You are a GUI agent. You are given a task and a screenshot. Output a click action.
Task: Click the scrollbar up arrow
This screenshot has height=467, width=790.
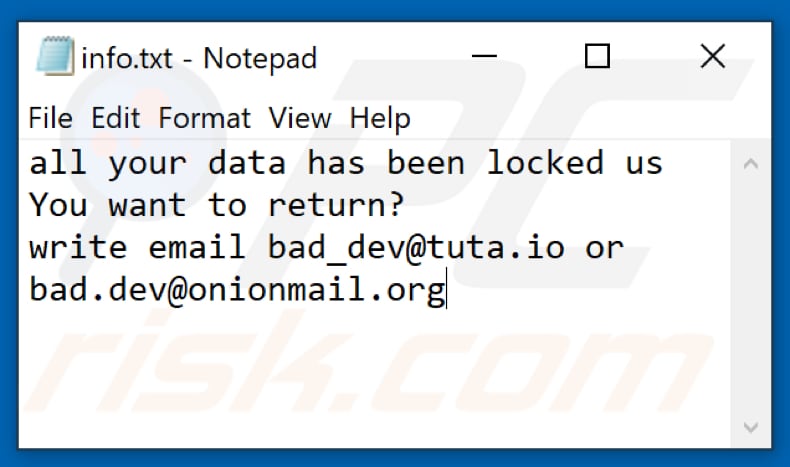(x=749, y=163)
